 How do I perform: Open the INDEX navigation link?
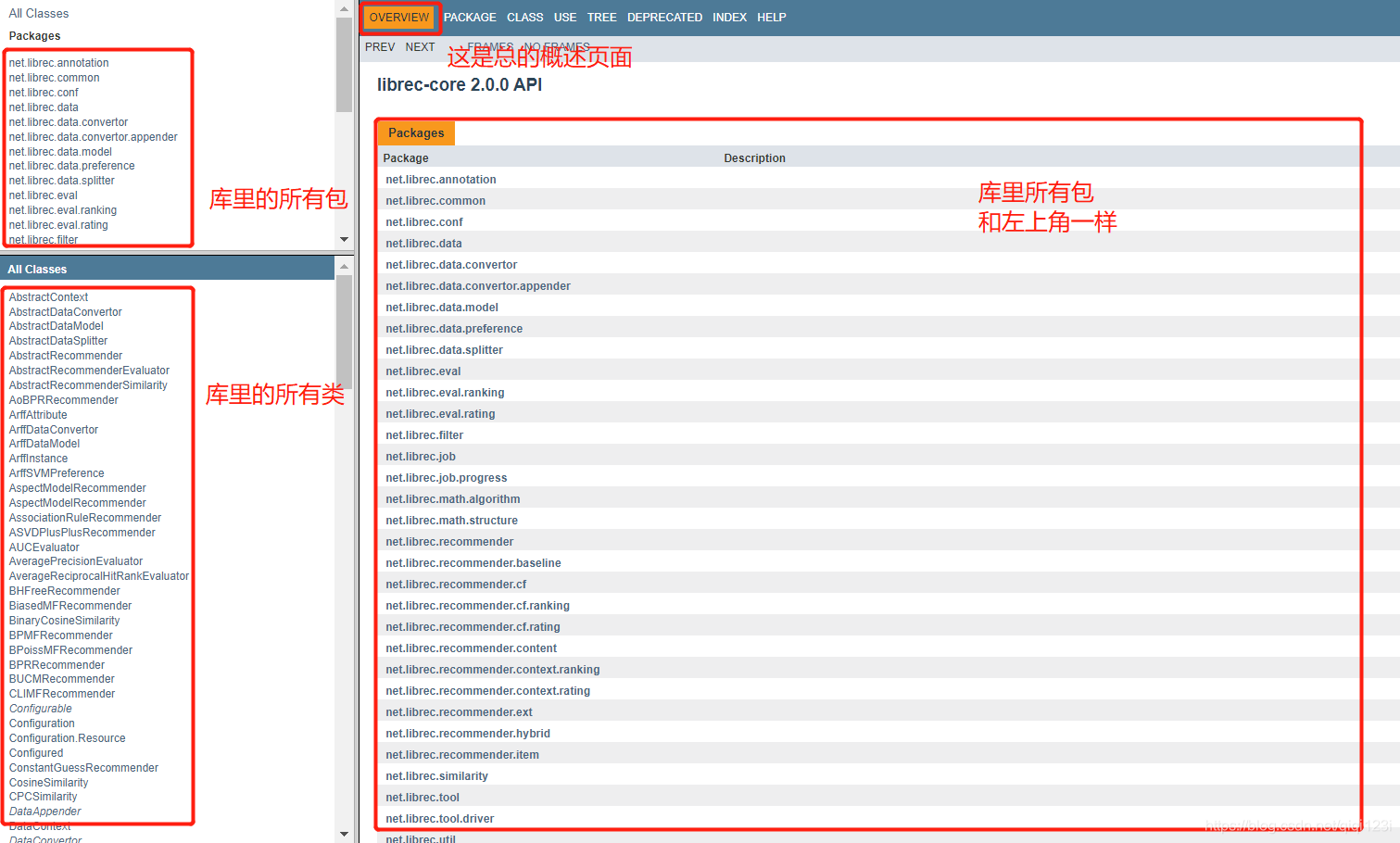click(729, 18)
